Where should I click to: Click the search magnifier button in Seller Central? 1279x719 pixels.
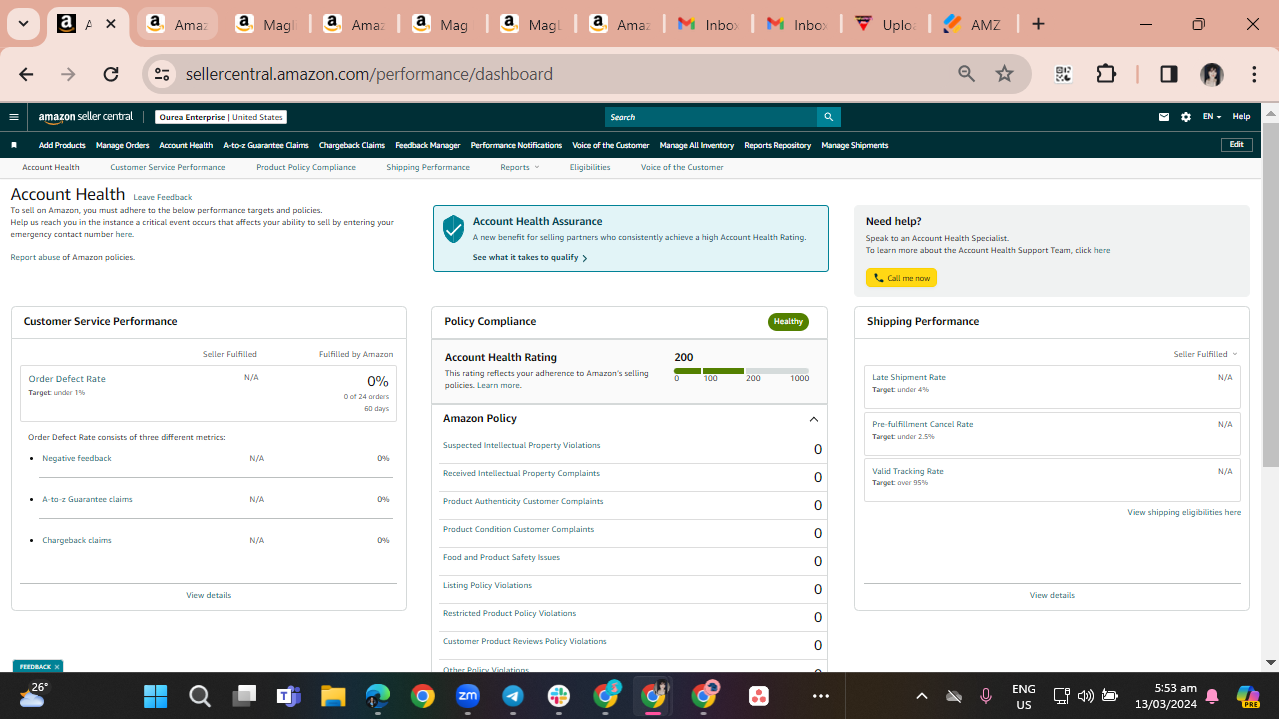point(828,117)
